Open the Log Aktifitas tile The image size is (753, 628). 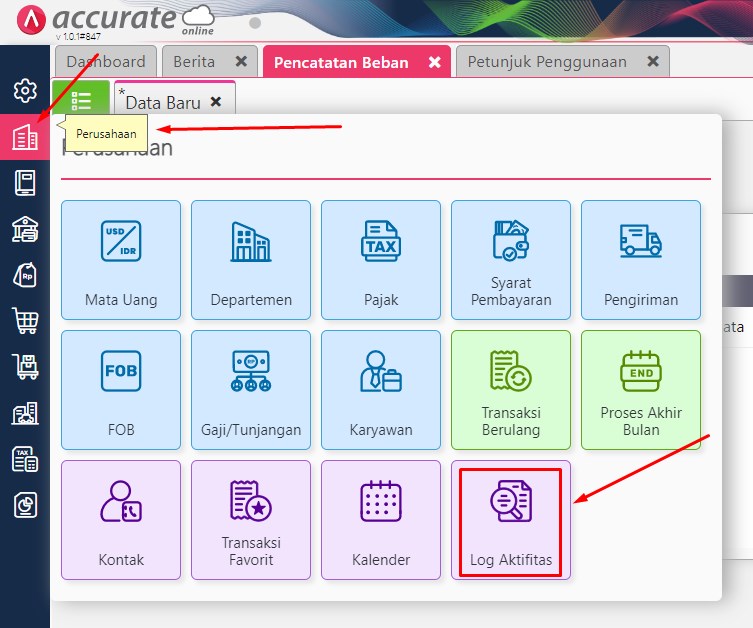(x=511, y=520)
